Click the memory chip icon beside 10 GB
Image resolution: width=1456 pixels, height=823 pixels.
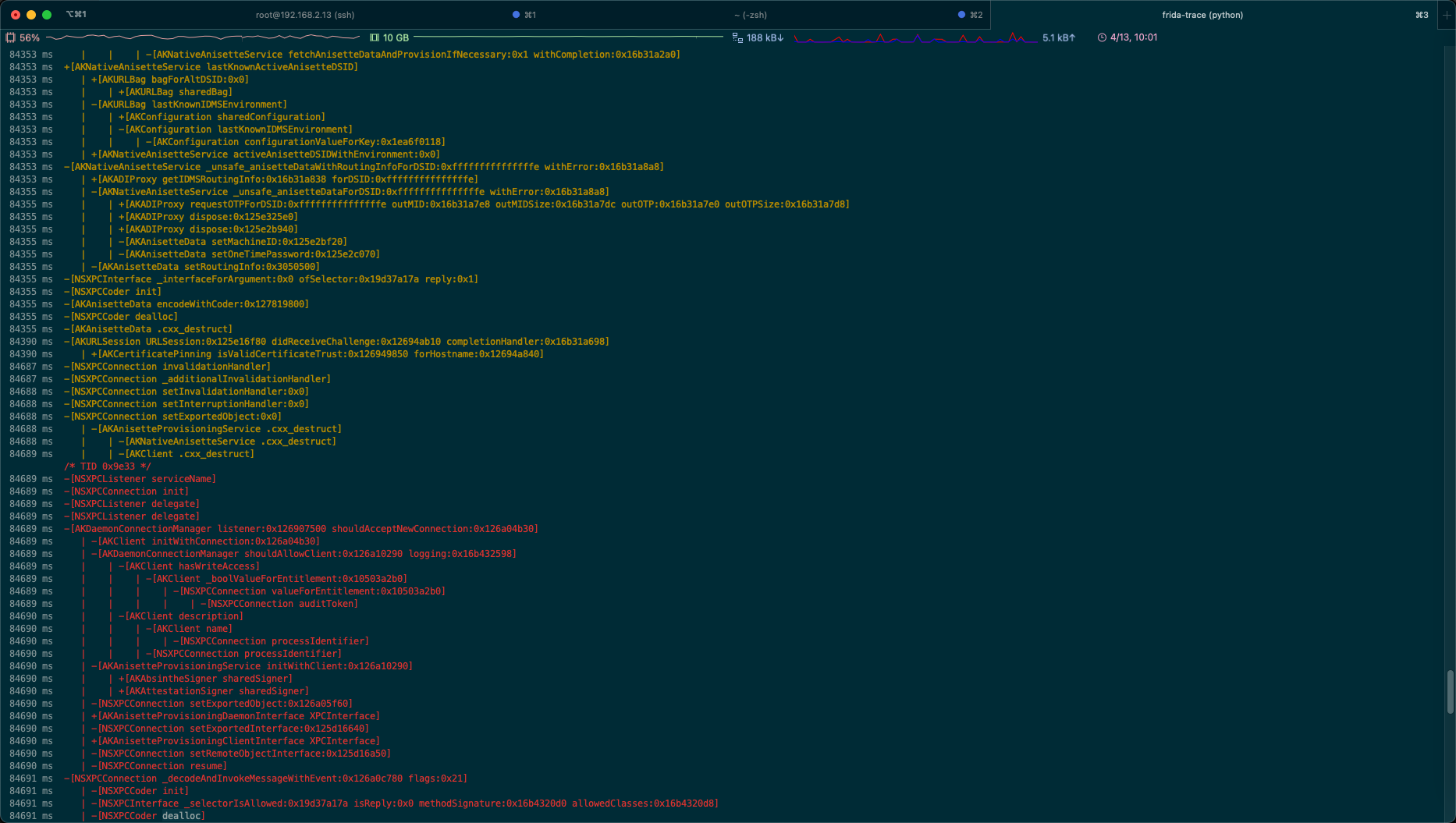(x=375, y=37)
